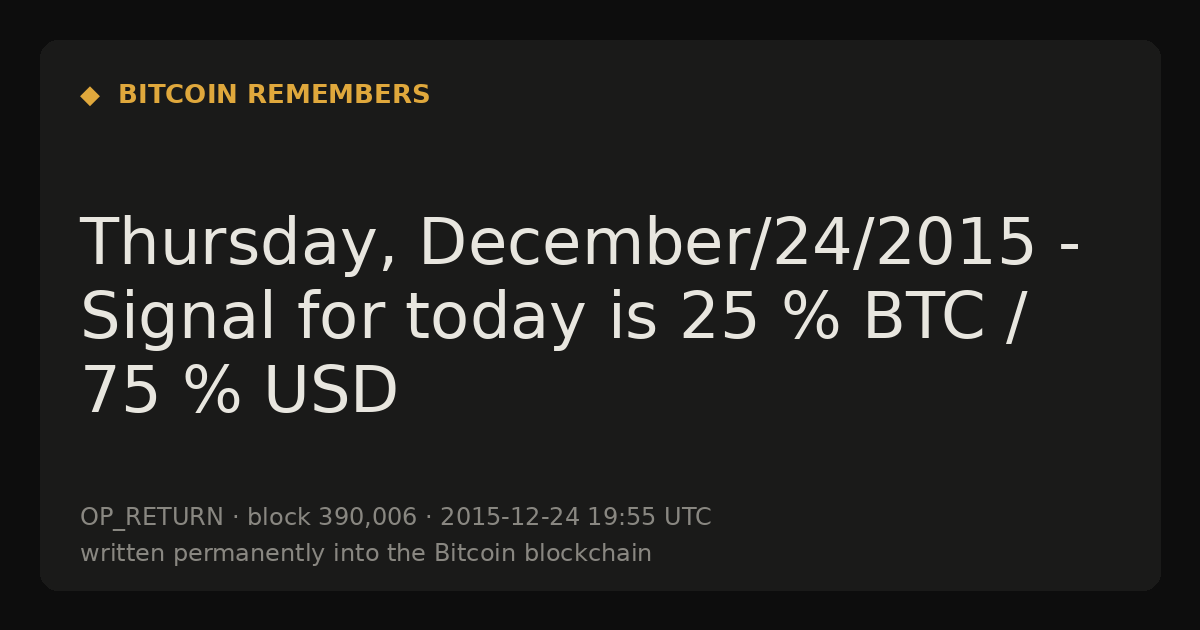Image resolution: width=1200 pixels, height=630 pixels.
Task: Click the OP_RETURN label
Action: pos(152,518)
